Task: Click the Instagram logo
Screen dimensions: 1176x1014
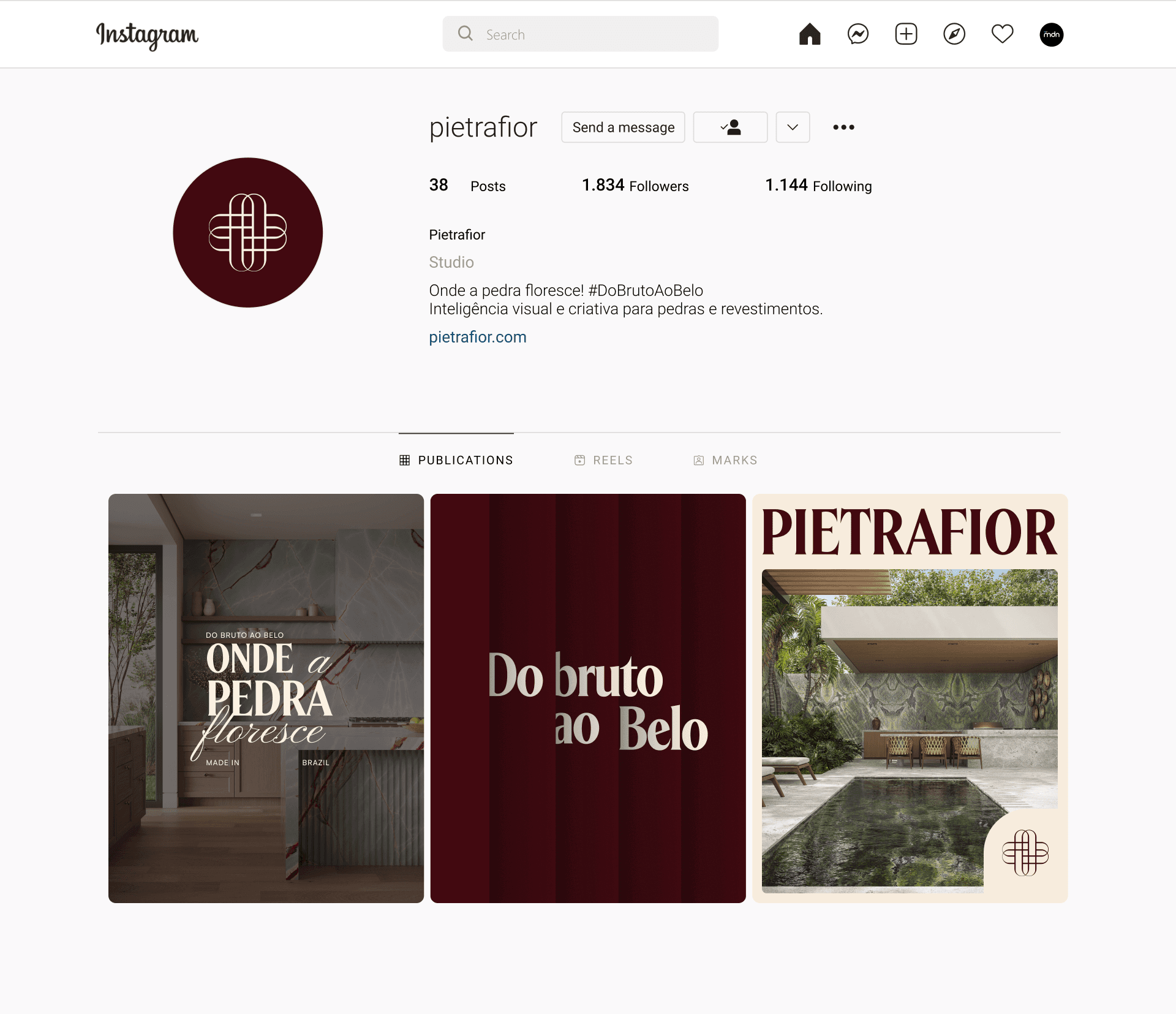Action: pyautogui.click(x=147, y=36)
